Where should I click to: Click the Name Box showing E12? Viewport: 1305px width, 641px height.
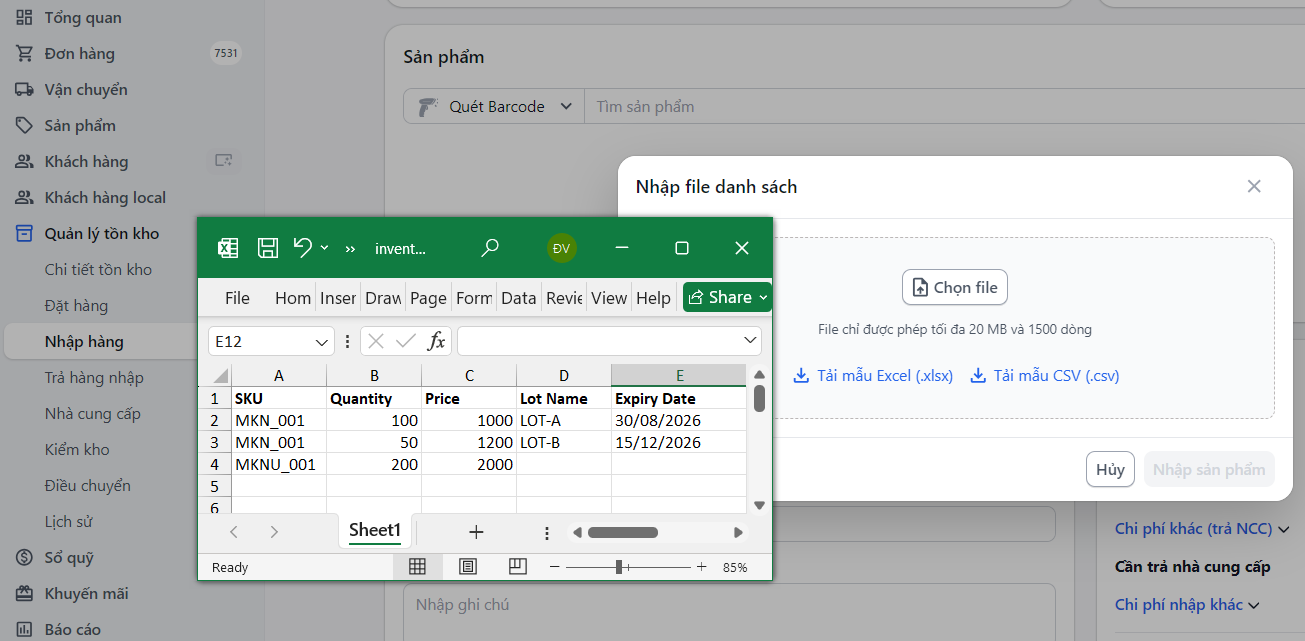point(260,341)
